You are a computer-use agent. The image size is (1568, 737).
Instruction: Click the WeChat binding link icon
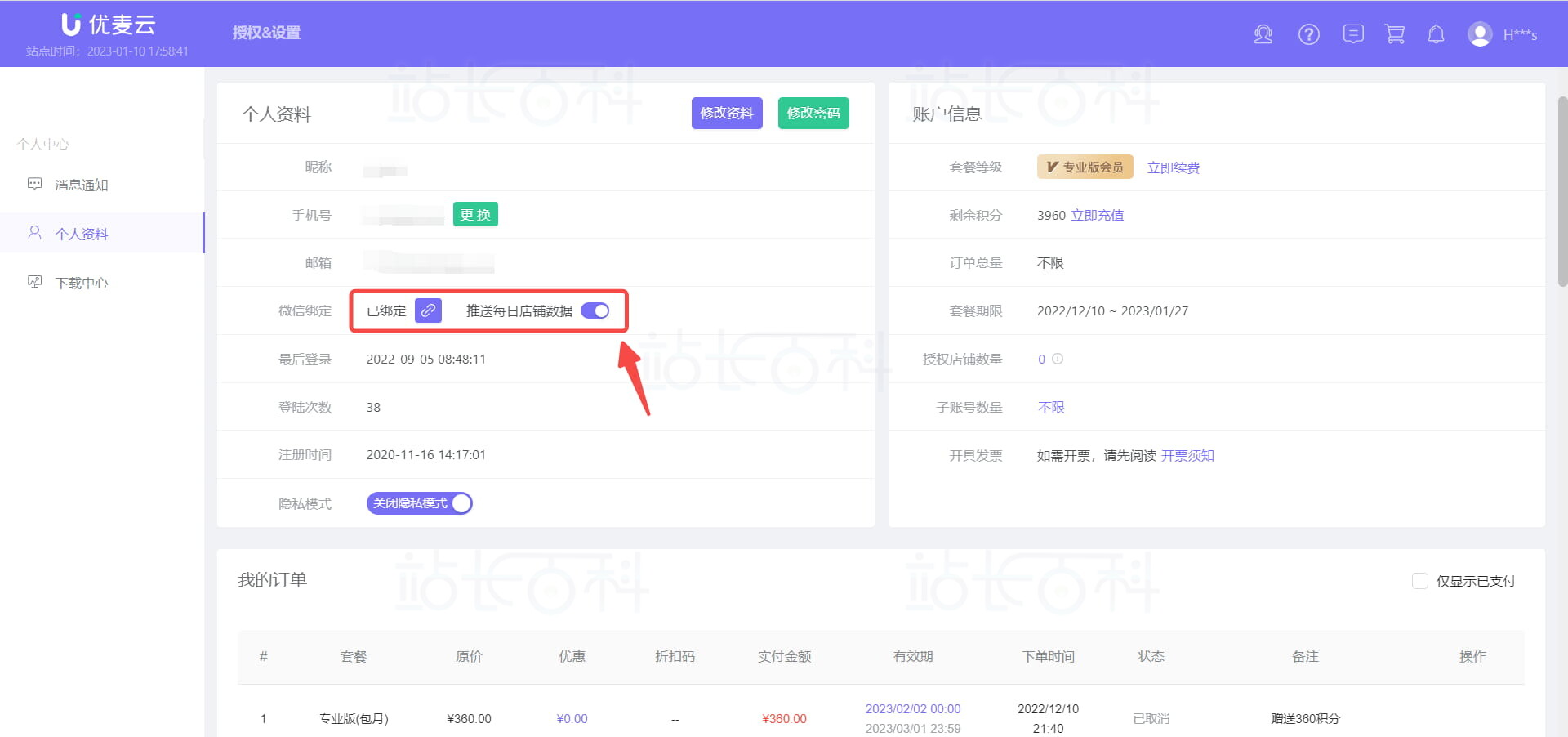tap(428, 310)
